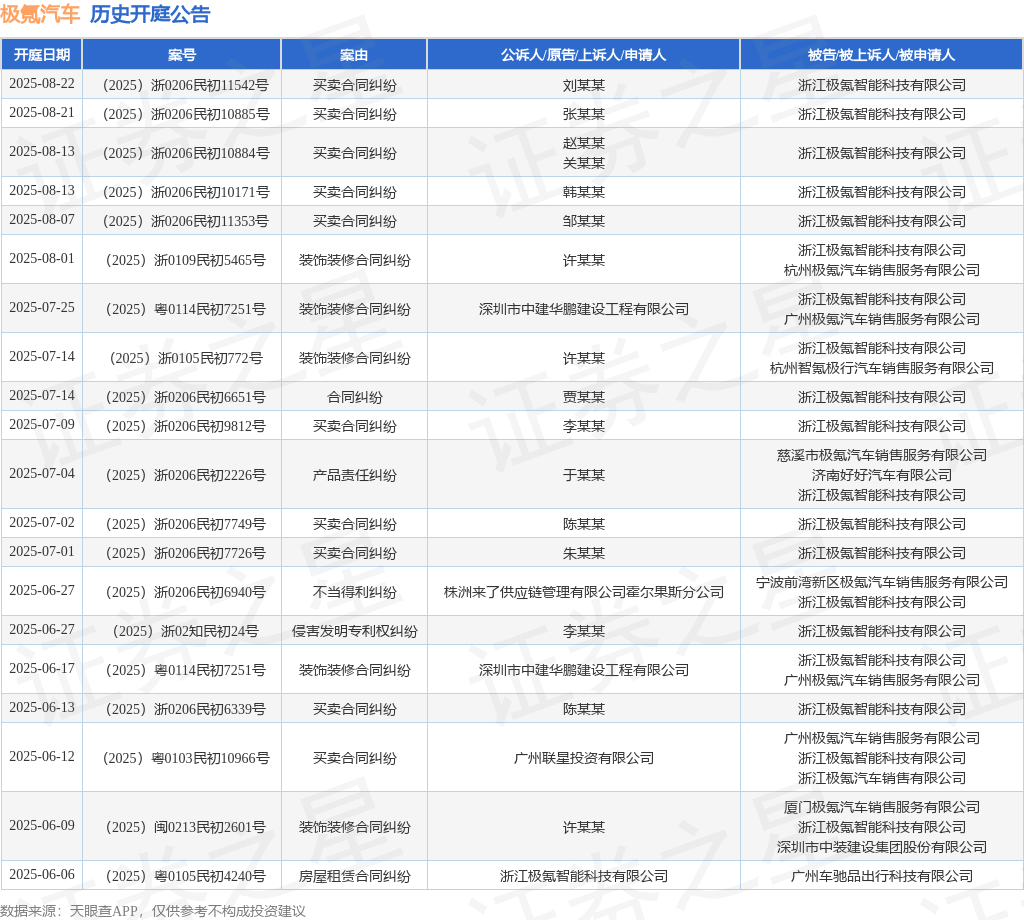Click the 合同纠纷 cause cell
The image size is (1024, 920).
click(355, 397)
